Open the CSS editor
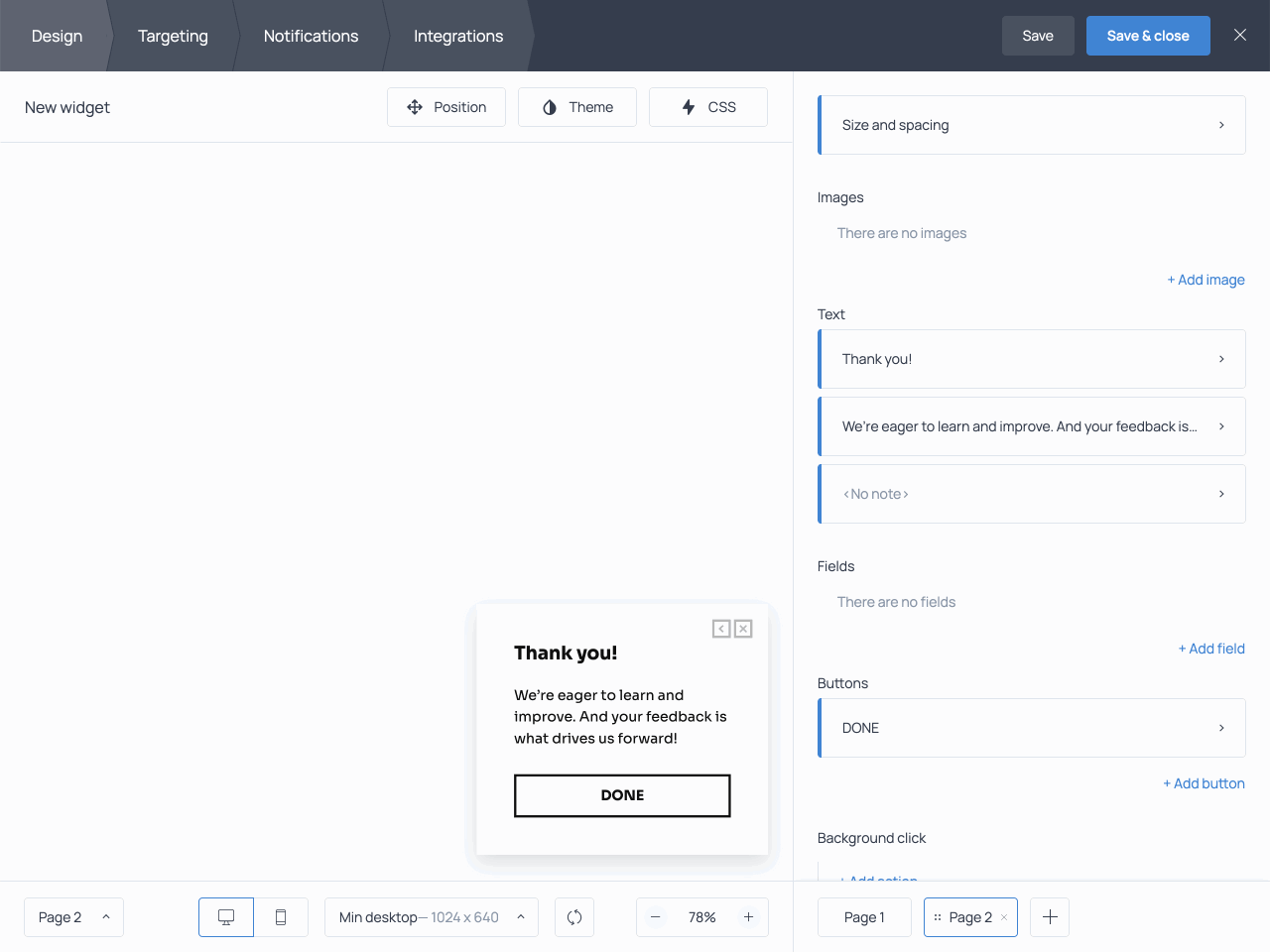Viewport: 1270px width, 952px height. 708,107
